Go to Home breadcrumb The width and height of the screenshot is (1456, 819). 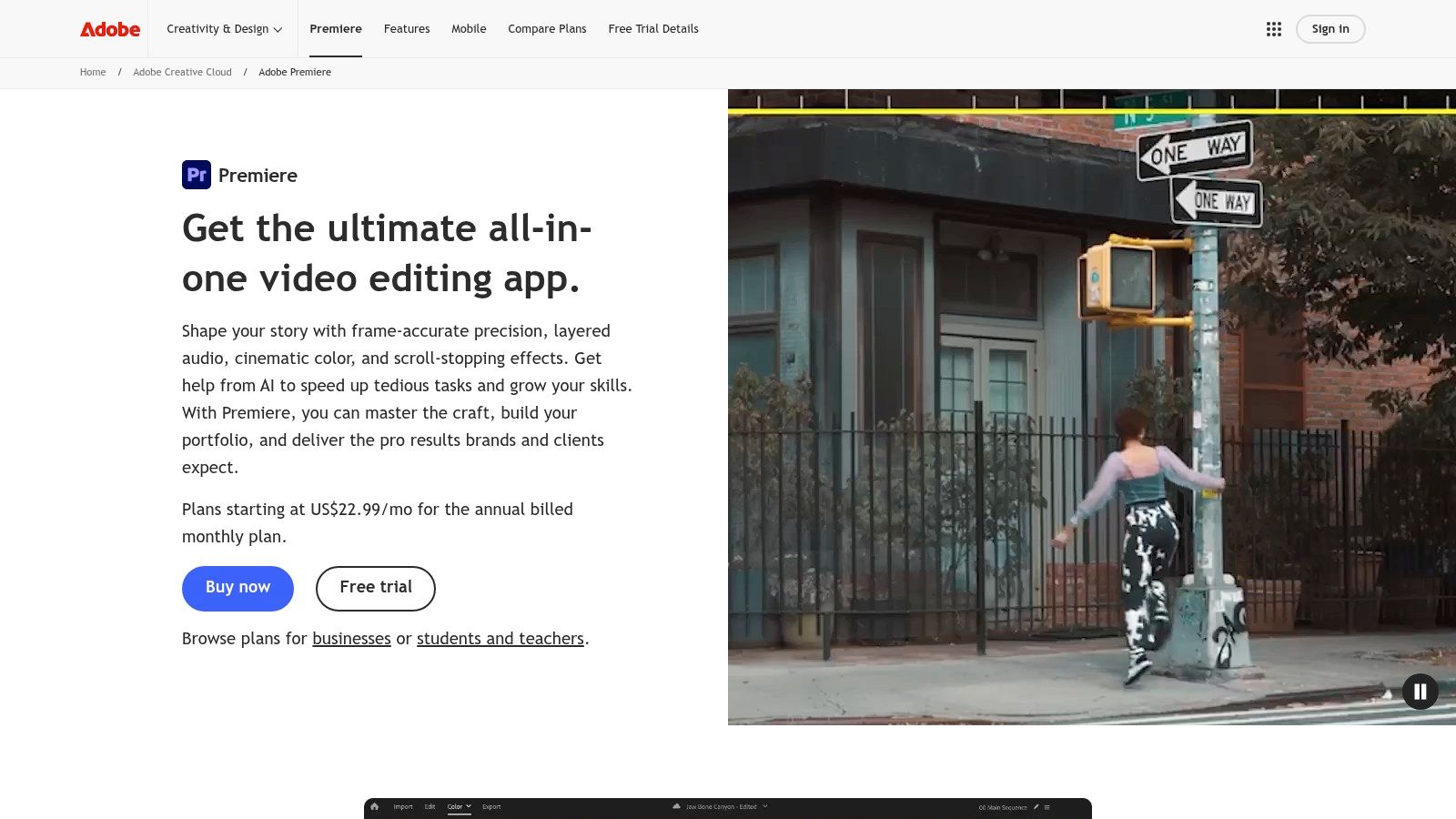93,72
